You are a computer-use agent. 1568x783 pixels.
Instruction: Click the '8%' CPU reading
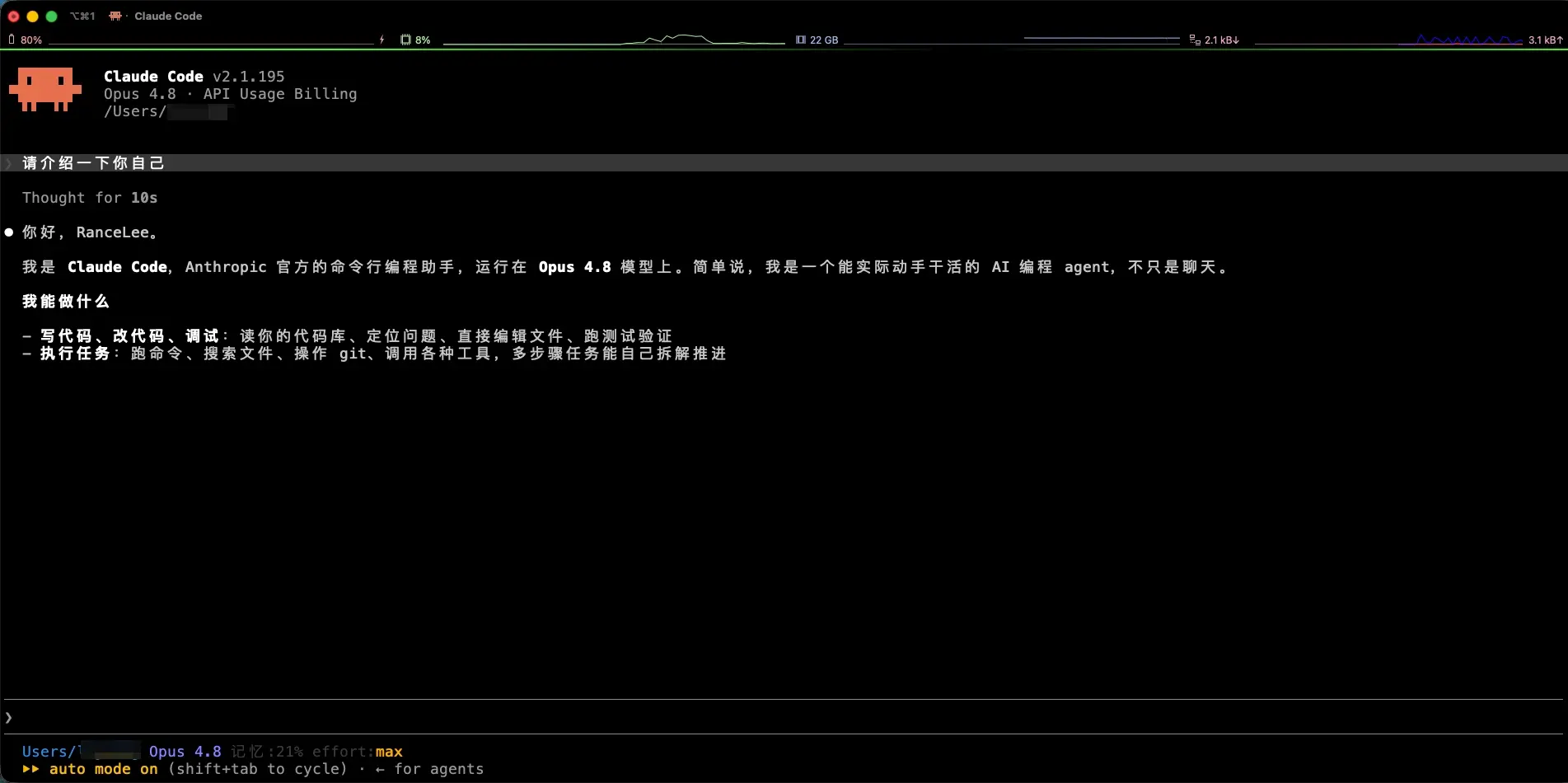coord(423,40)
